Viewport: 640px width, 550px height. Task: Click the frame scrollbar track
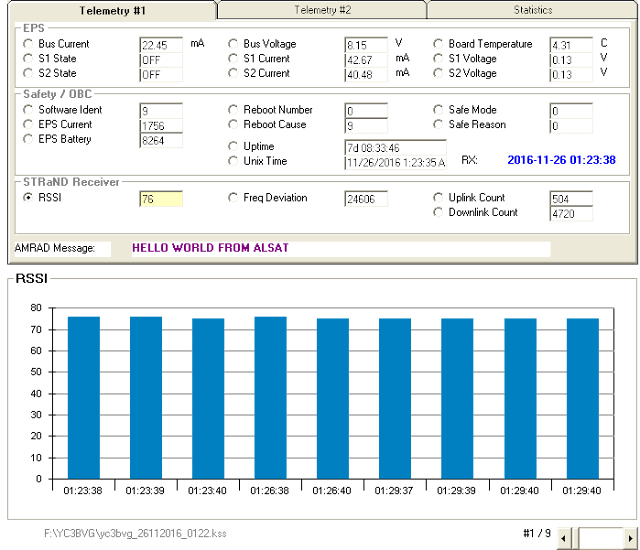[x=600, y=538]
